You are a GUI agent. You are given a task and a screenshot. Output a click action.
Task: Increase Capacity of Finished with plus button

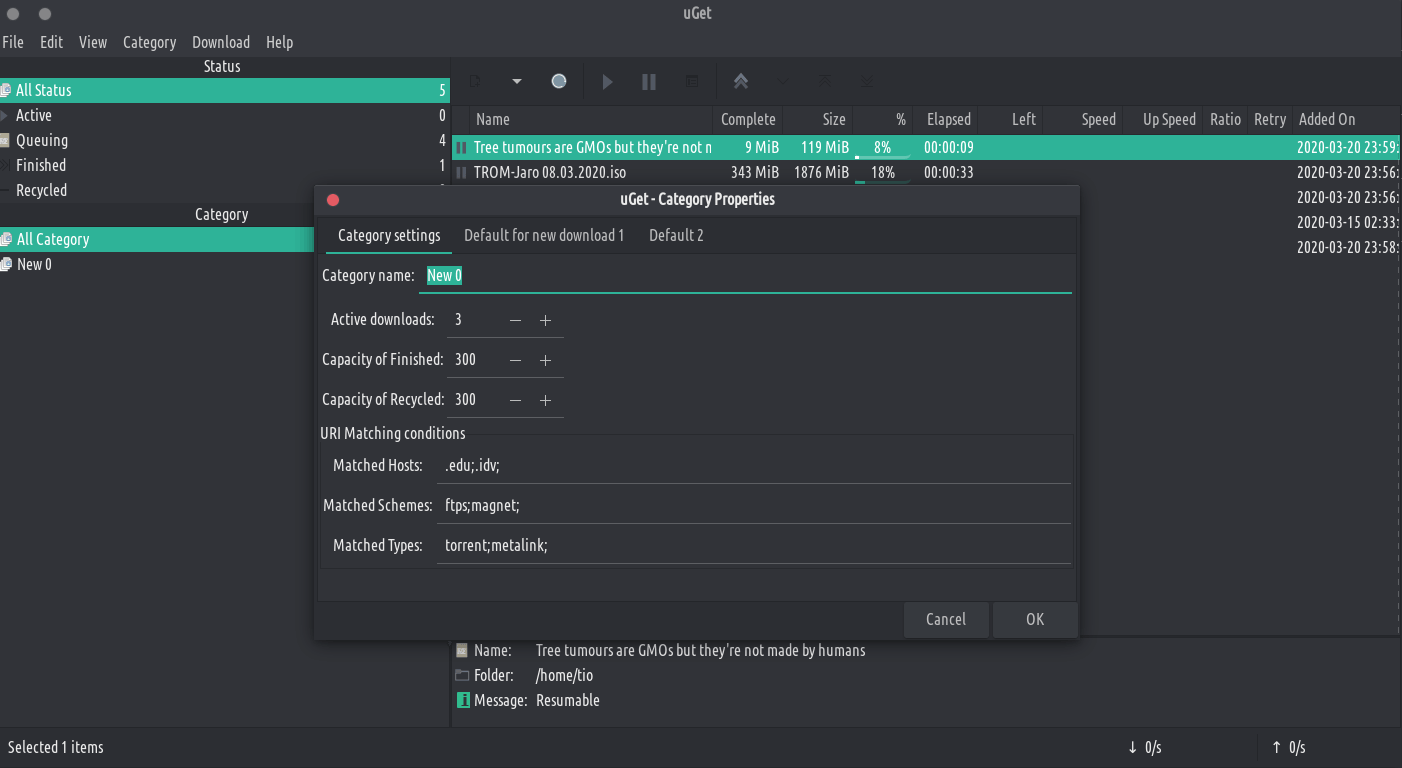pos(545,360)
